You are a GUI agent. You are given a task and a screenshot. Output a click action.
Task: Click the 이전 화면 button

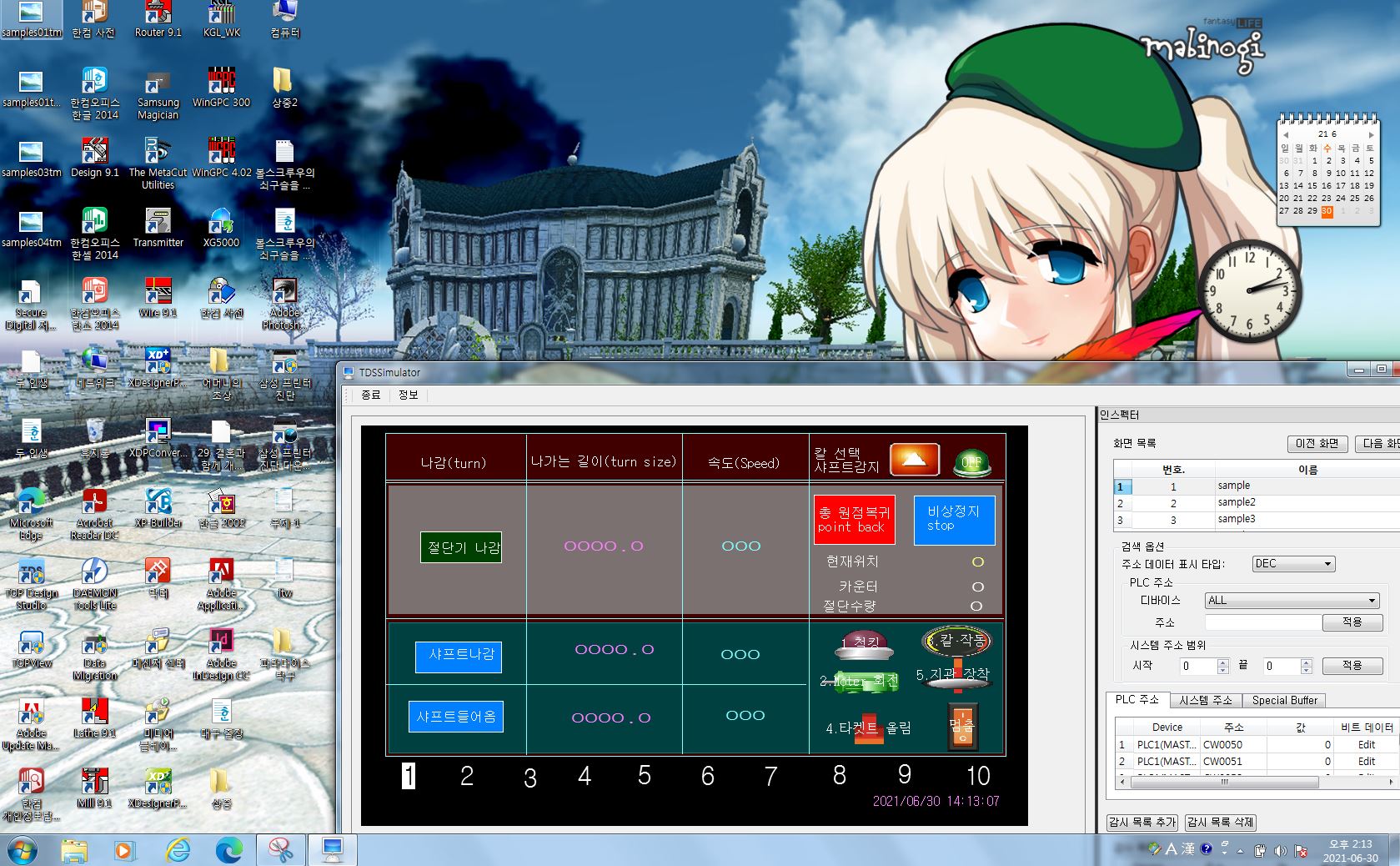(x=1317, y=444)
